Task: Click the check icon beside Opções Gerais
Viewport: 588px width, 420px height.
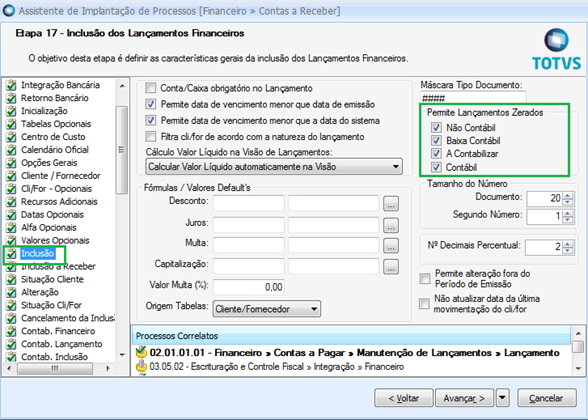Action: click(11, 163)
